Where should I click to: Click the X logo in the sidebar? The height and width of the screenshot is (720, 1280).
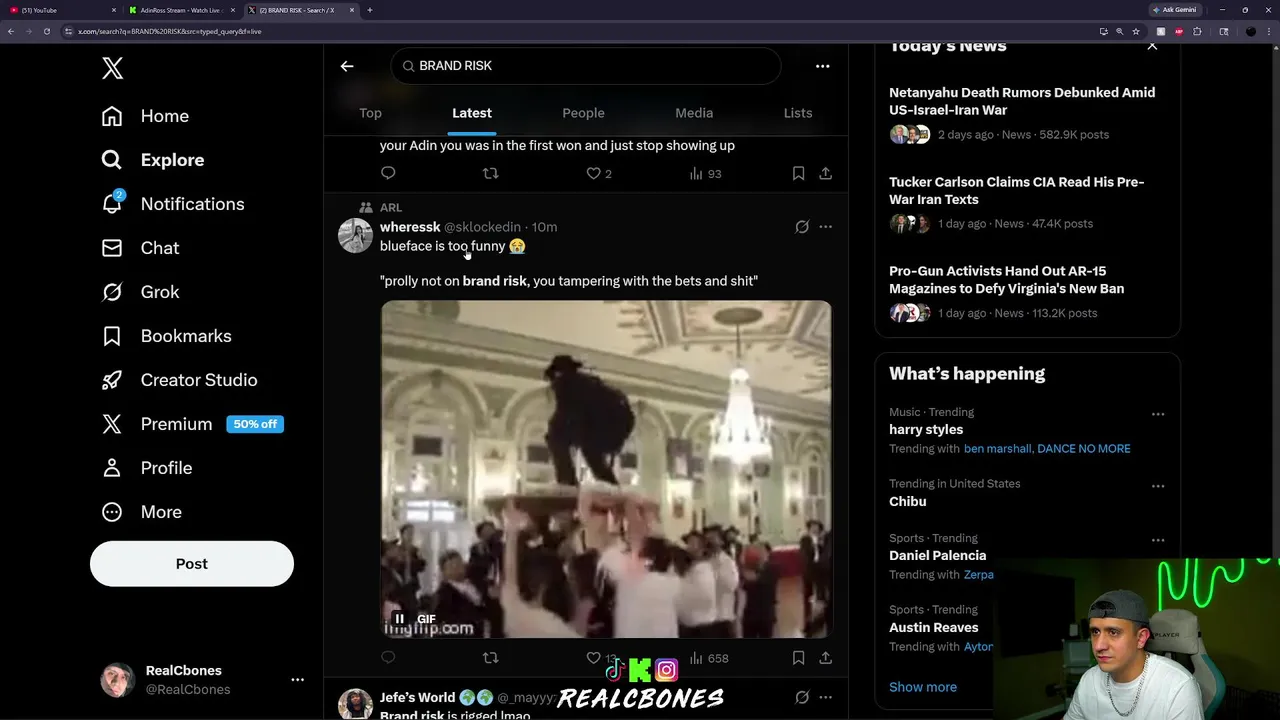coord(112,68)
